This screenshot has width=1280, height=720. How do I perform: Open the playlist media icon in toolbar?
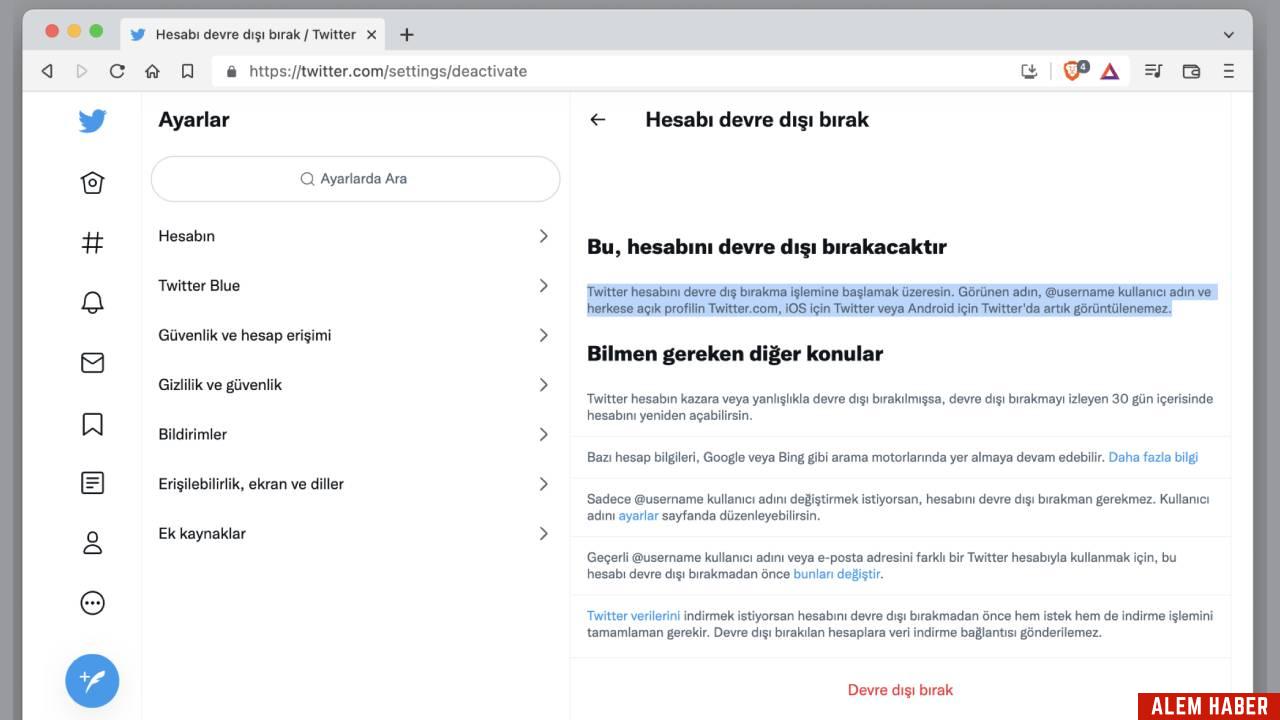pyautogui.click(x=1153, y=71)
